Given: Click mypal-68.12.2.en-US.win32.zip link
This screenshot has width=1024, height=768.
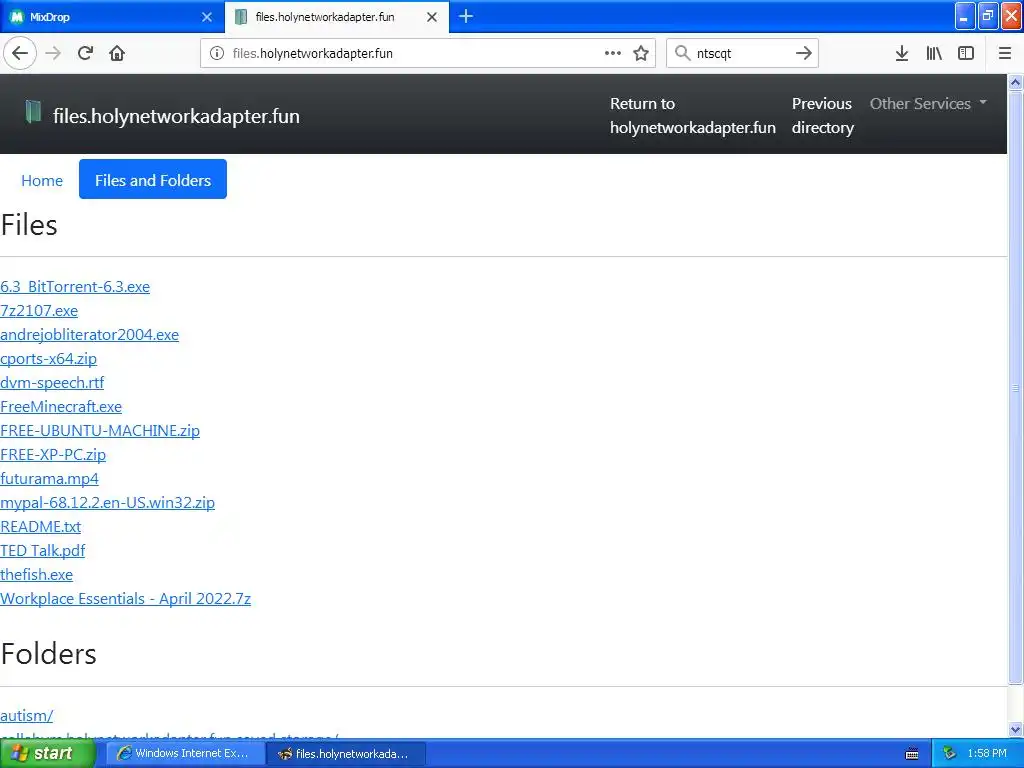Looking at the screenshot, I should pos(108,503).
